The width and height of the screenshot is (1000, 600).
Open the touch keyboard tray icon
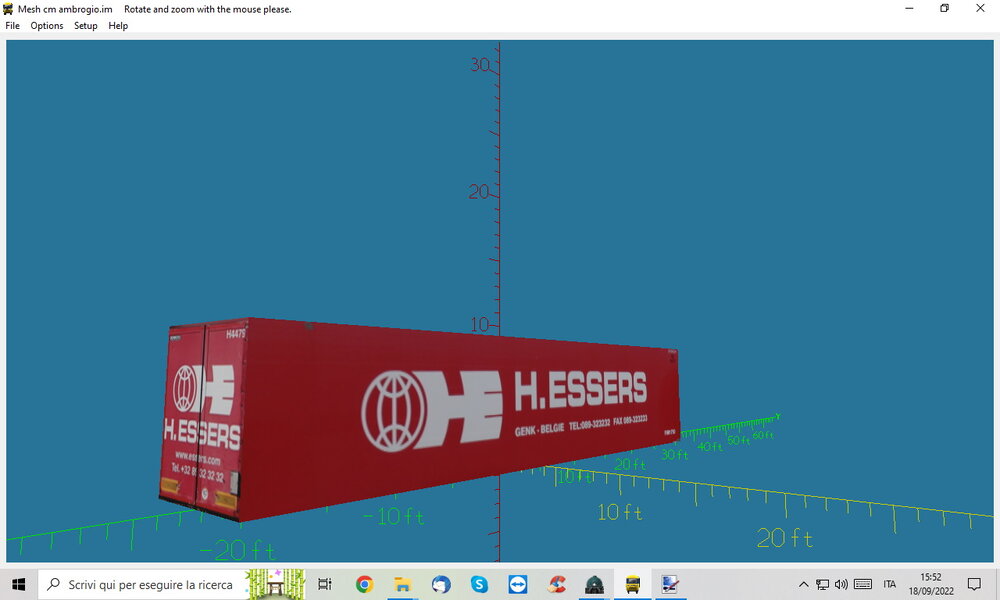click(x=863, y=584)
